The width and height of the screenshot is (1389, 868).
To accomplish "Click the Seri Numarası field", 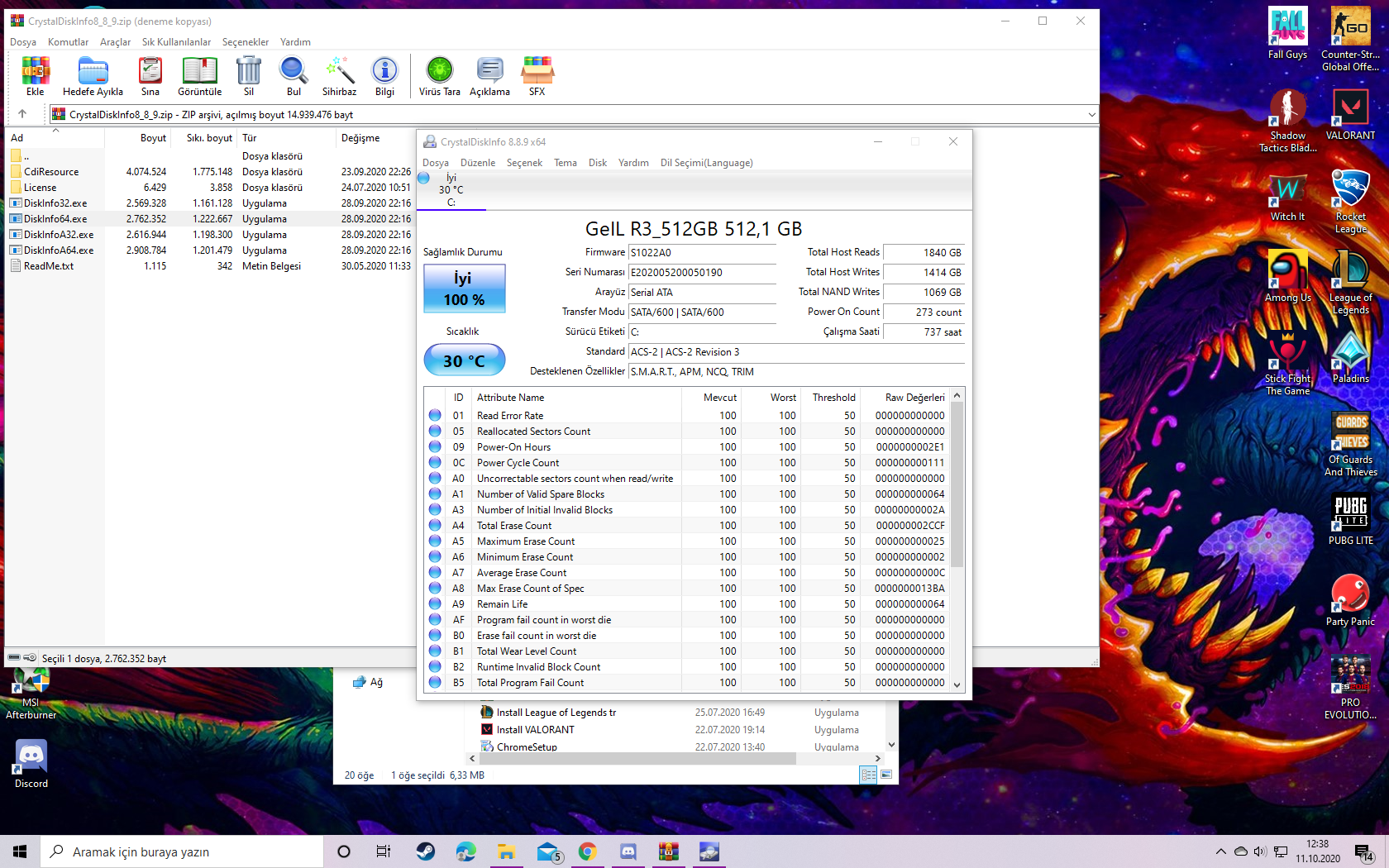I will 702,272.
